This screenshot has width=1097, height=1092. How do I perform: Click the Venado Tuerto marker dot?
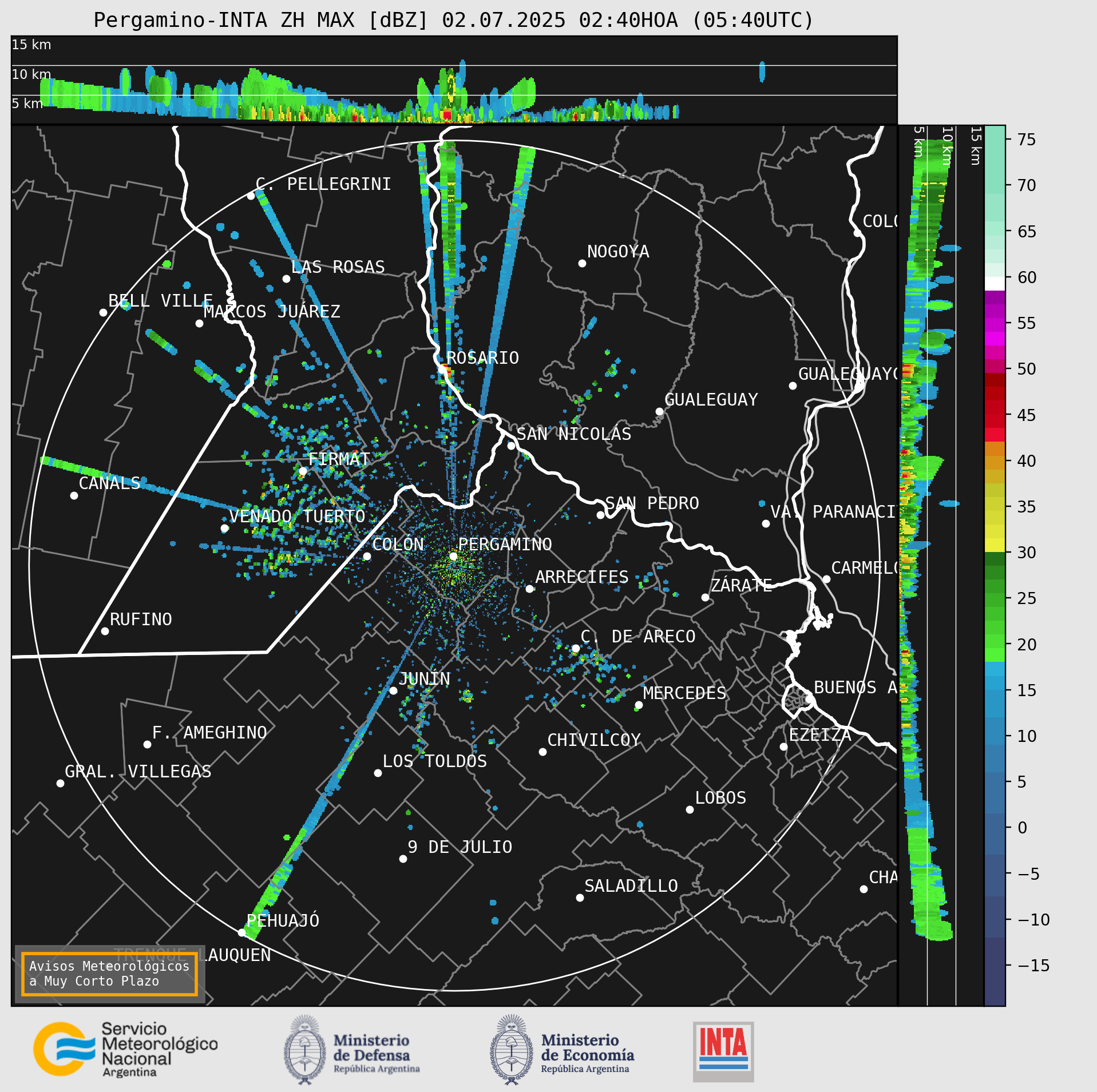224,528
